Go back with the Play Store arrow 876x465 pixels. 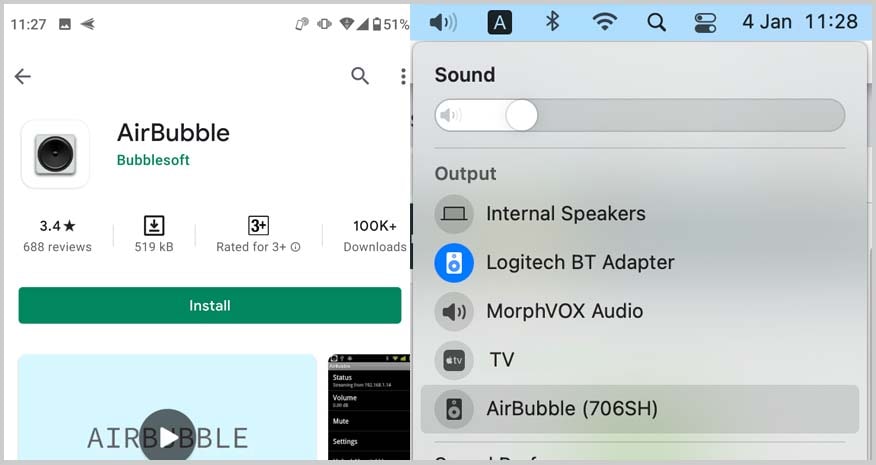(22, 76)
